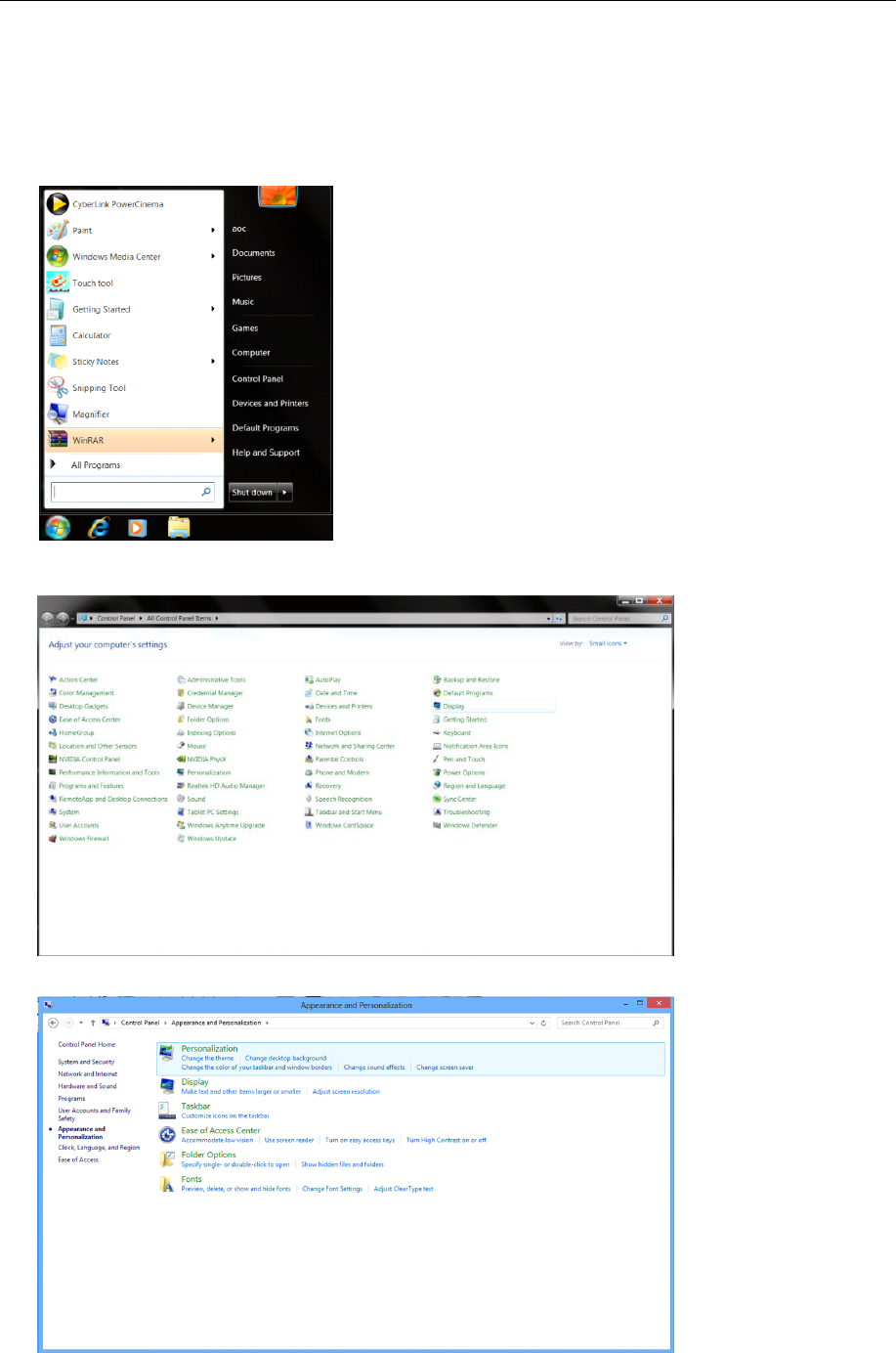Image resolution: width=896 pixels, height=1353 pixels.
Task: Open Calculator icon in Start menu
Action: (58, 335)
